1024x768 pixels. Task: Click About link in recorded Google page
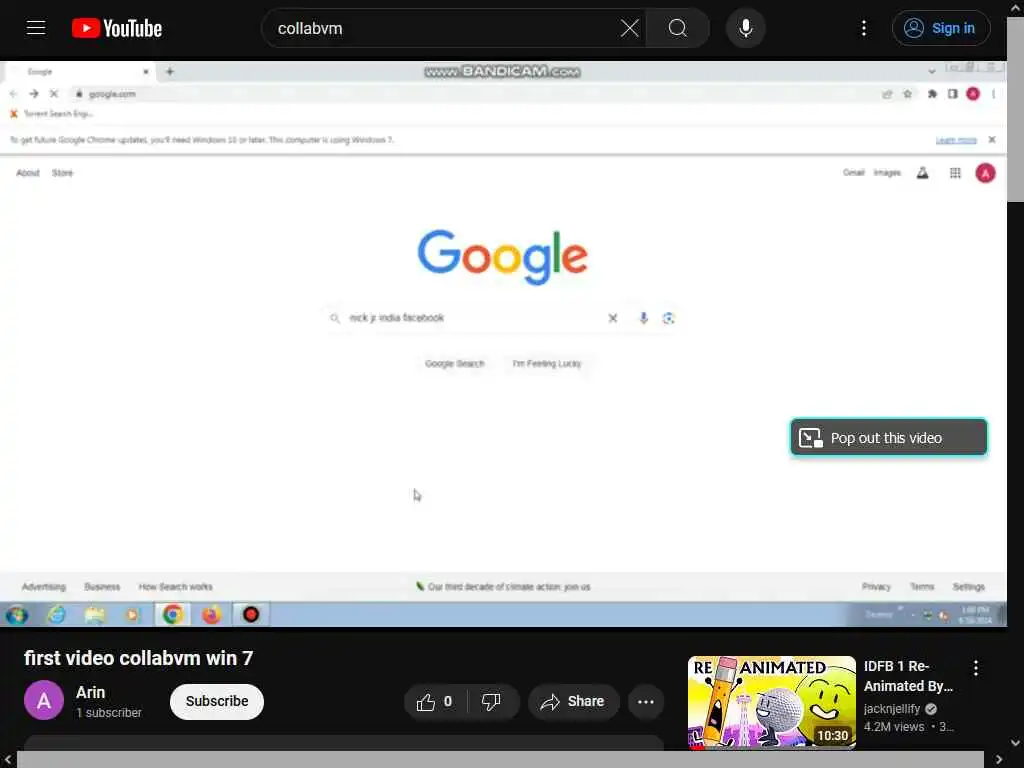point(28,173)
